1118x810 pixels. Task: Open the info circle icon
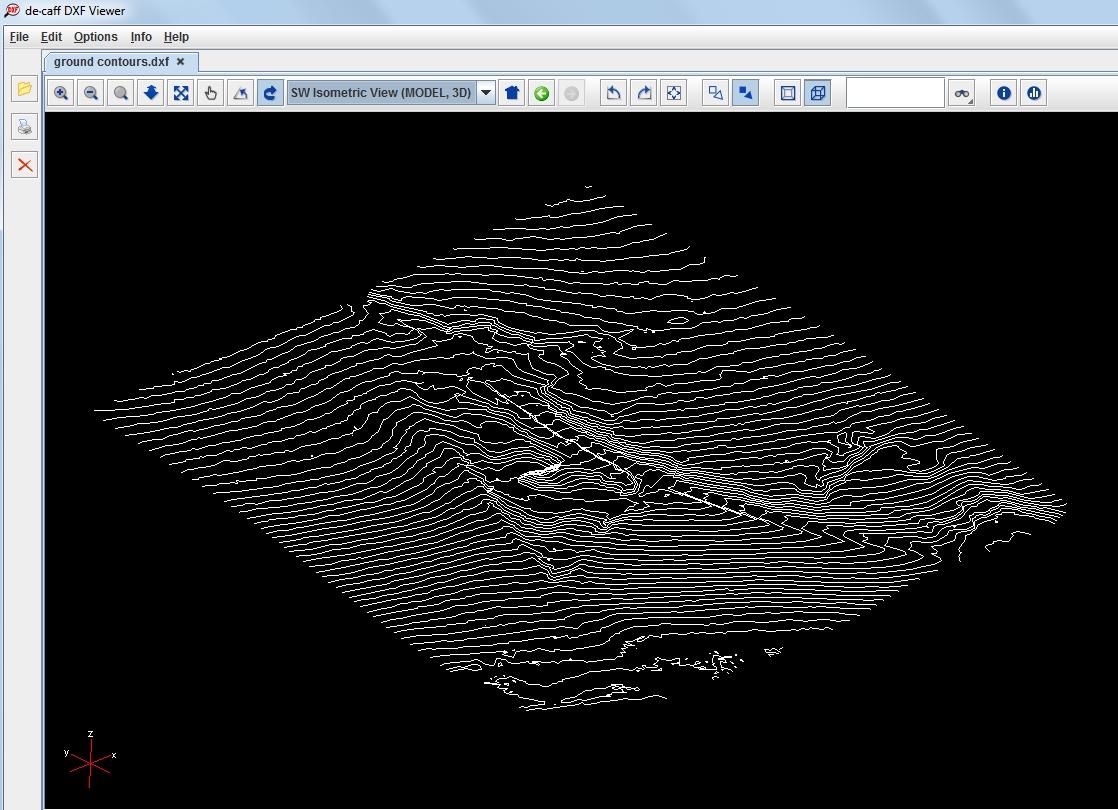(x=1004, y=93)
